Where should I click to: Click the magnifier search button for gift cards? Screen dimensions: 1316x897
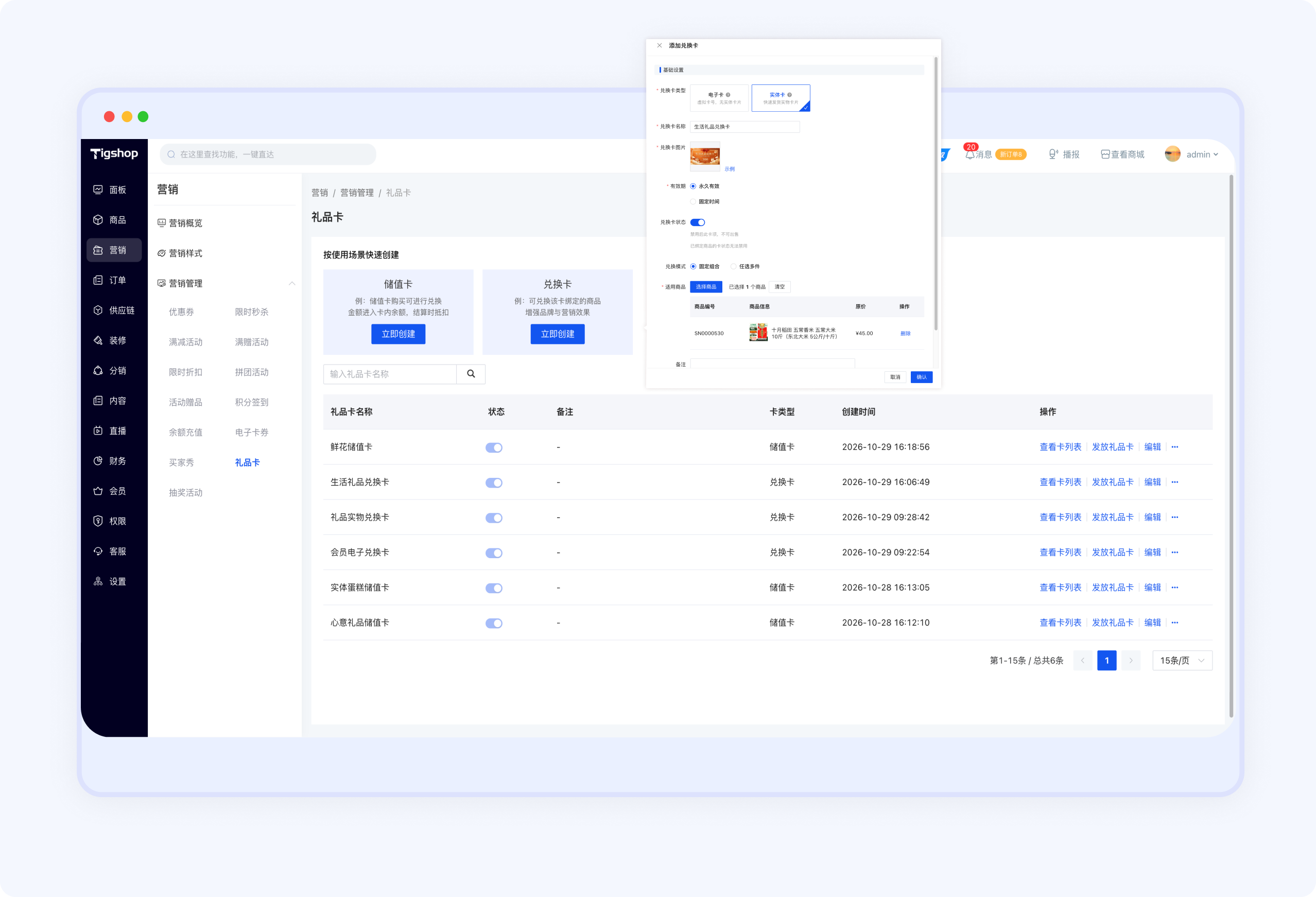[x=471, y=374]
